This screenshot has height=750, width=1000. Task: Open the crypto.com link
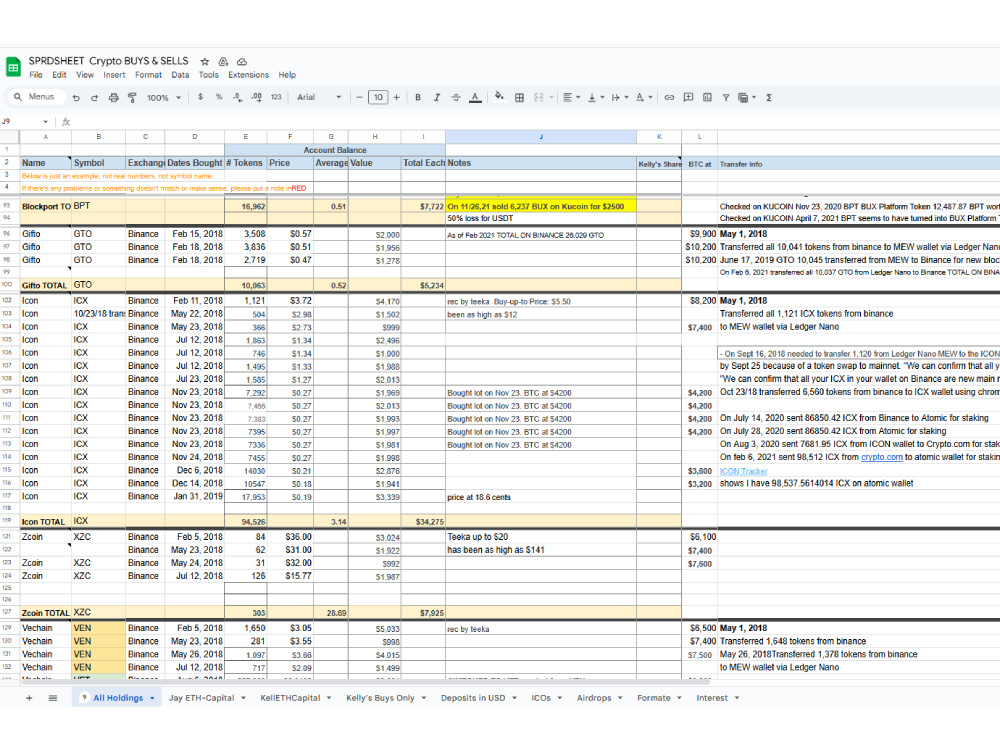point(881,457)
